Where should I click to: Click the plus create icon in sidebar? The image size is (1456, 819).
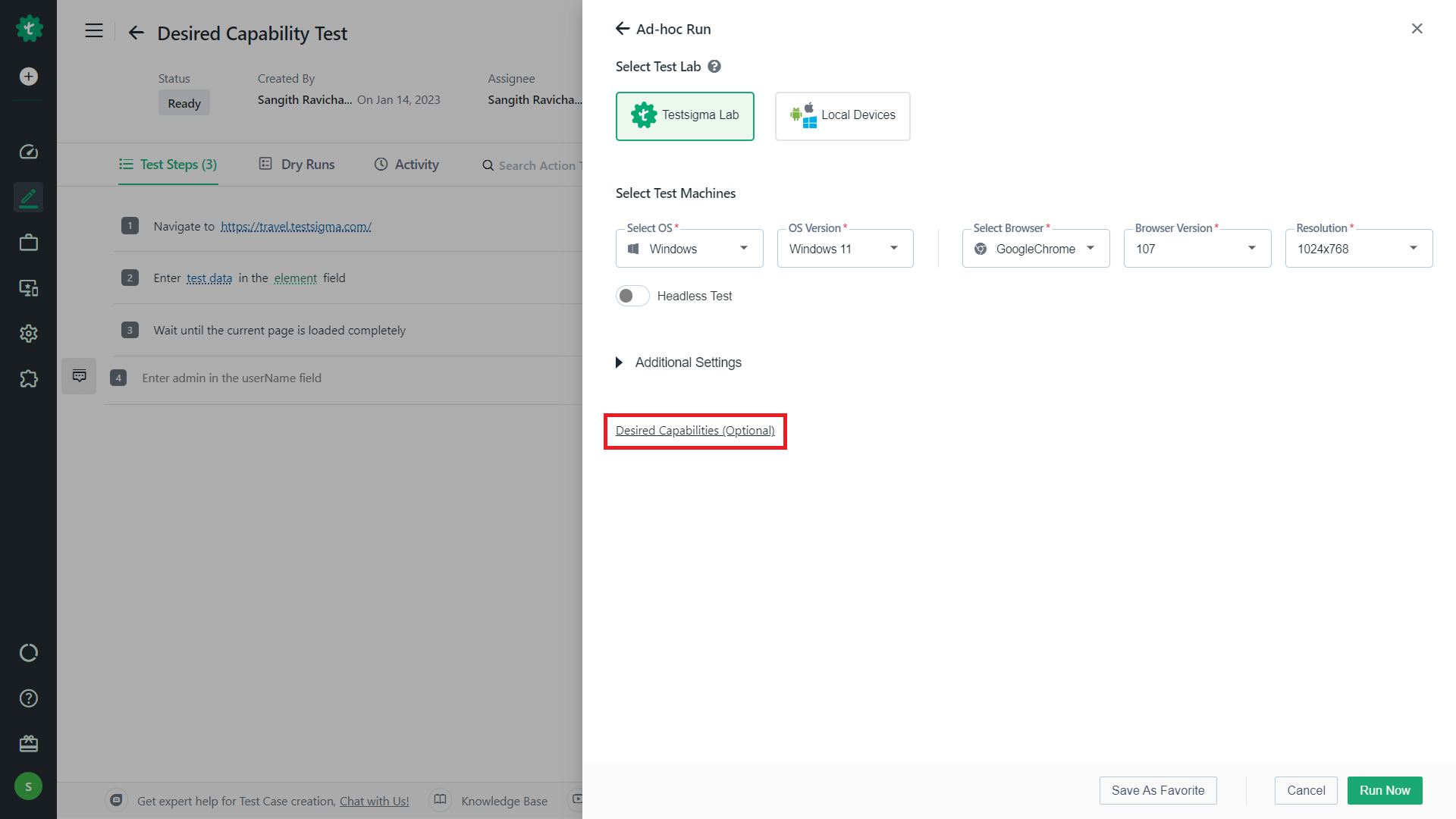pos(29,77)
